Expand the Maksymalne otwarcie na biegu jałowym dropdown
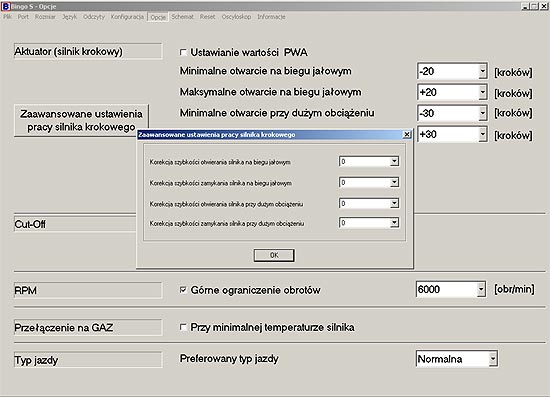Screen dimensions: 550x397 483,92
